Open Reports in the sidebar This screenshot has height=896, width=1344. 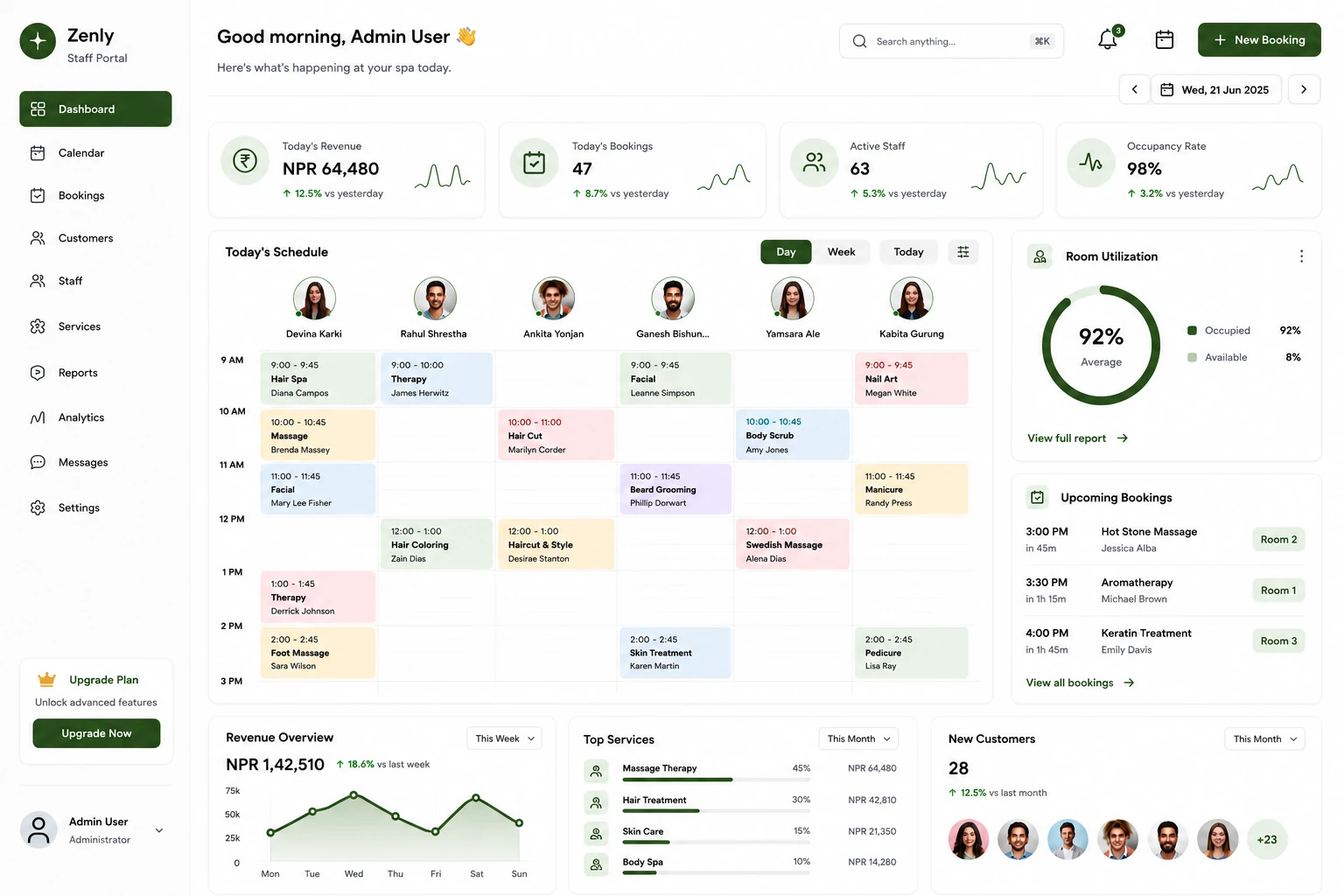tap(95, 373)
